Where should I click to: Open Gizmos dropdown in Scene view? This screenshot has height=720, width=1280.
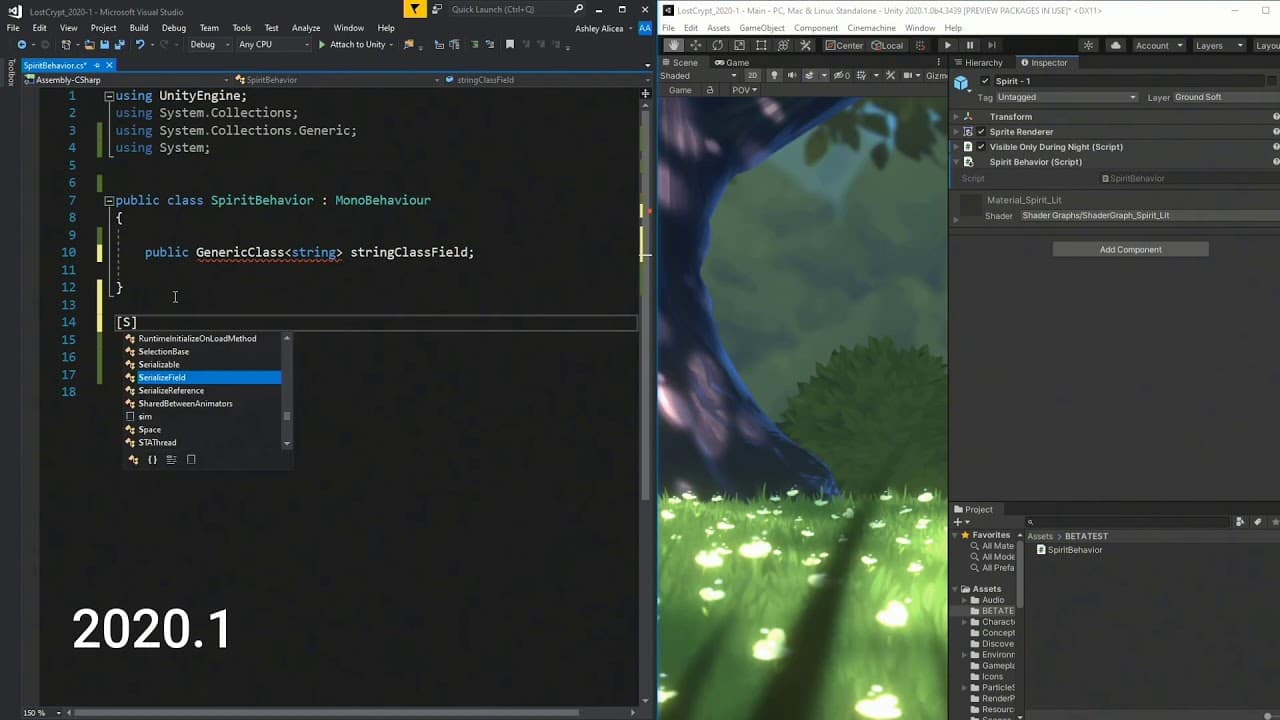(x=936, y=76)
